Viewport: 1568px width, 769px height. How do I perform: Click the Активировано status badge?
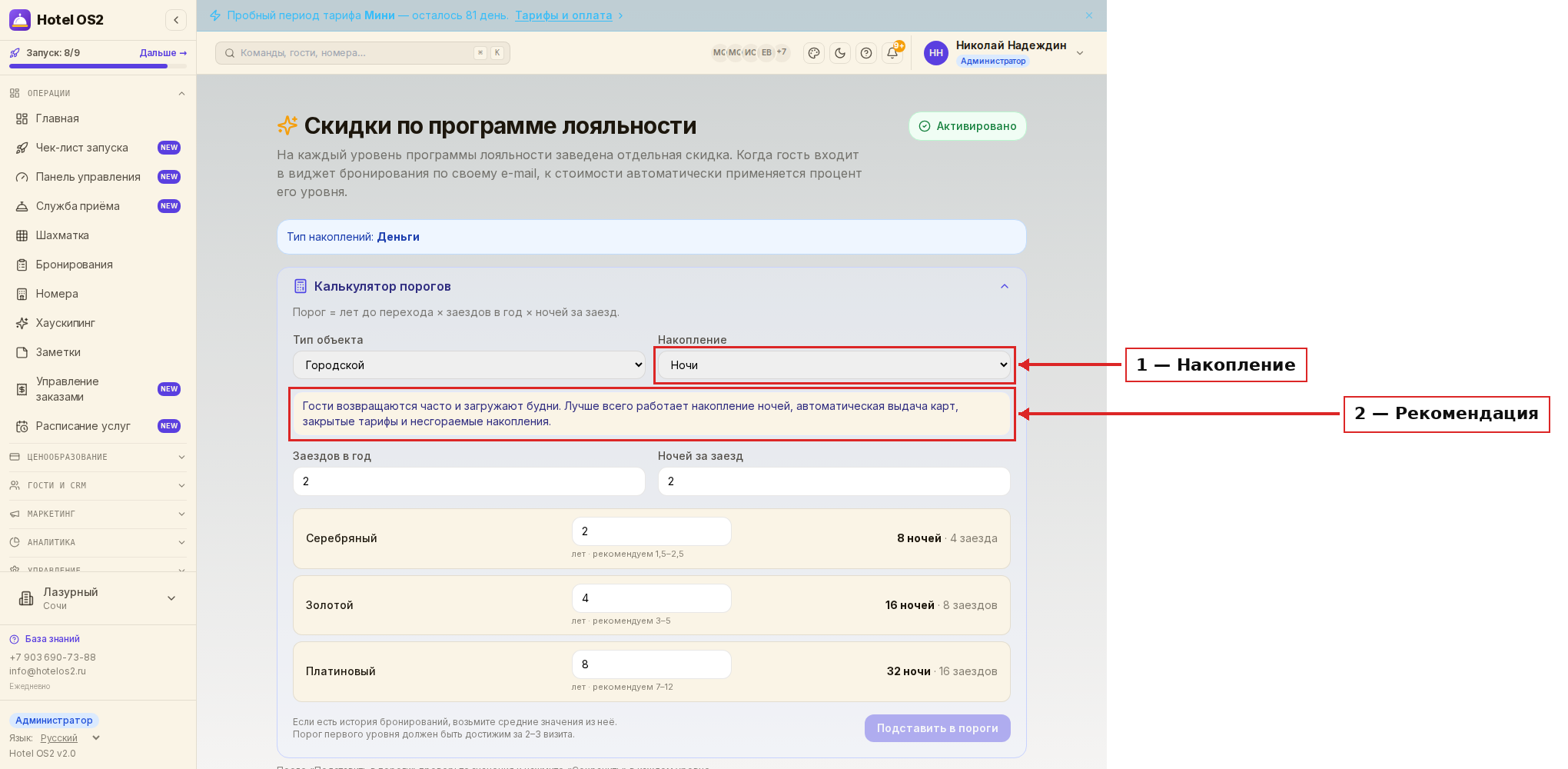click(x=968, y=126)
